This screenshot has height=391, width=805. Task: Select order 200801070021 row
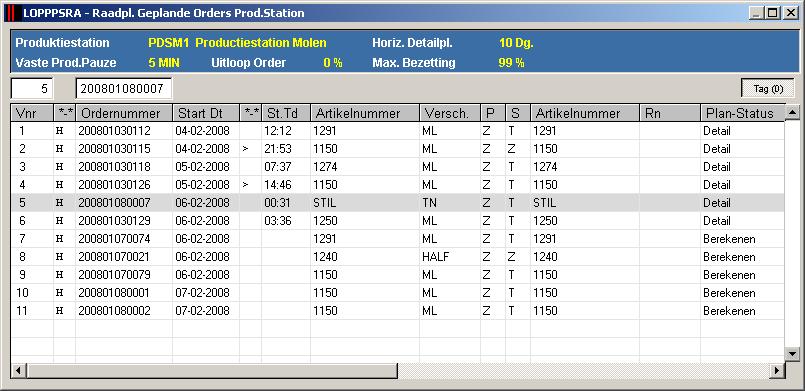click(x=397, y=257)
